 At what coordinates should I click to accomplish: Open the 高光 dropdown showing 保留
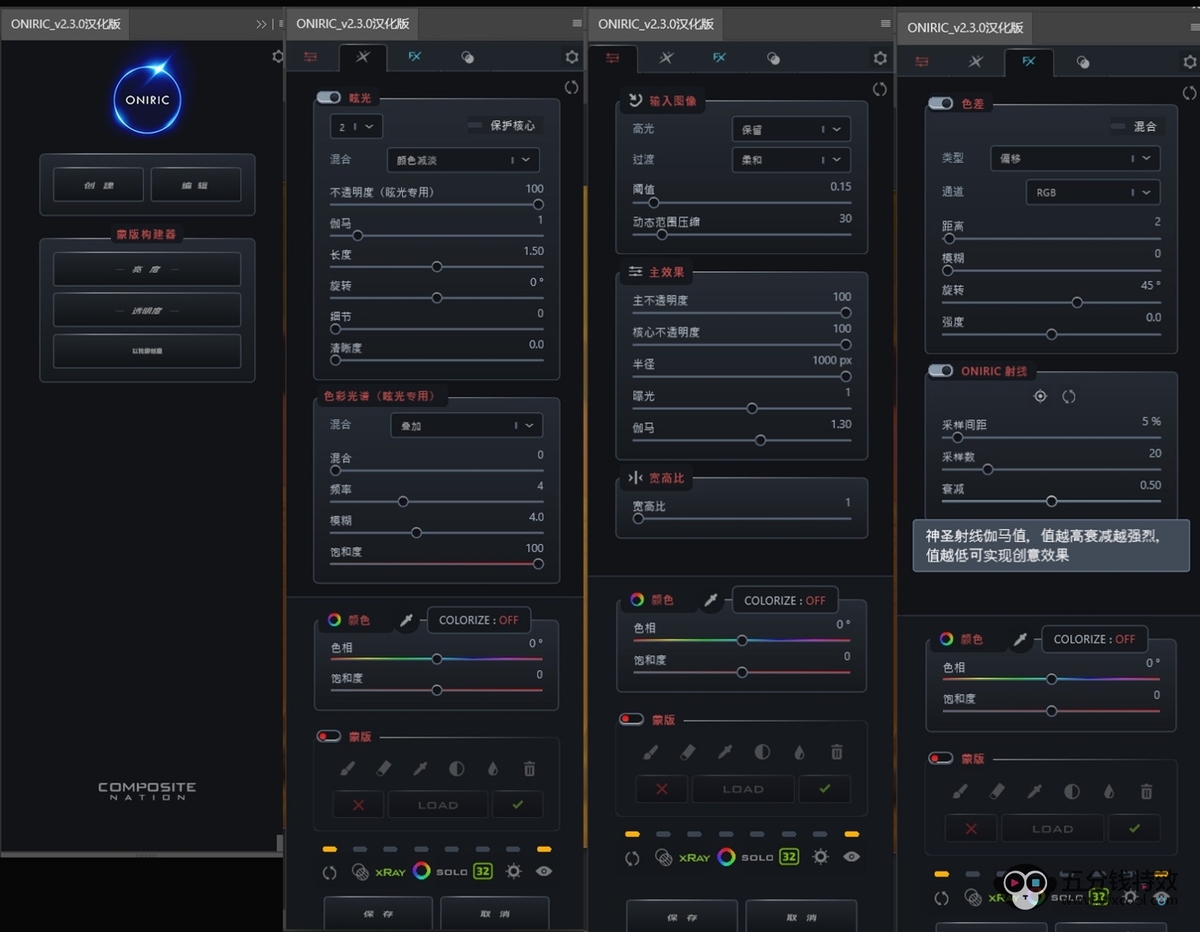point(791,129)
